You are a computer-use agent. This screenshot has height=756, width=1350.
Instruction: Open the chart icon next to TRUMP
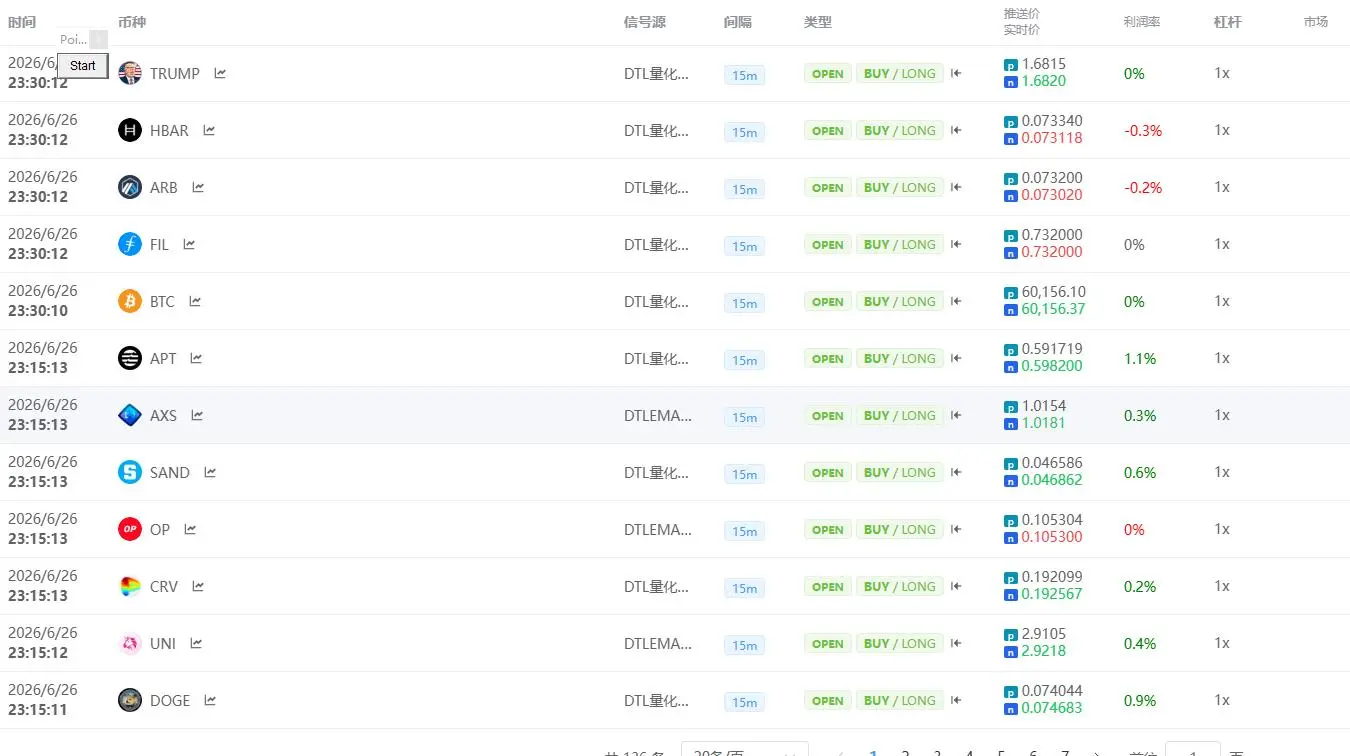(x=220, y=73)
